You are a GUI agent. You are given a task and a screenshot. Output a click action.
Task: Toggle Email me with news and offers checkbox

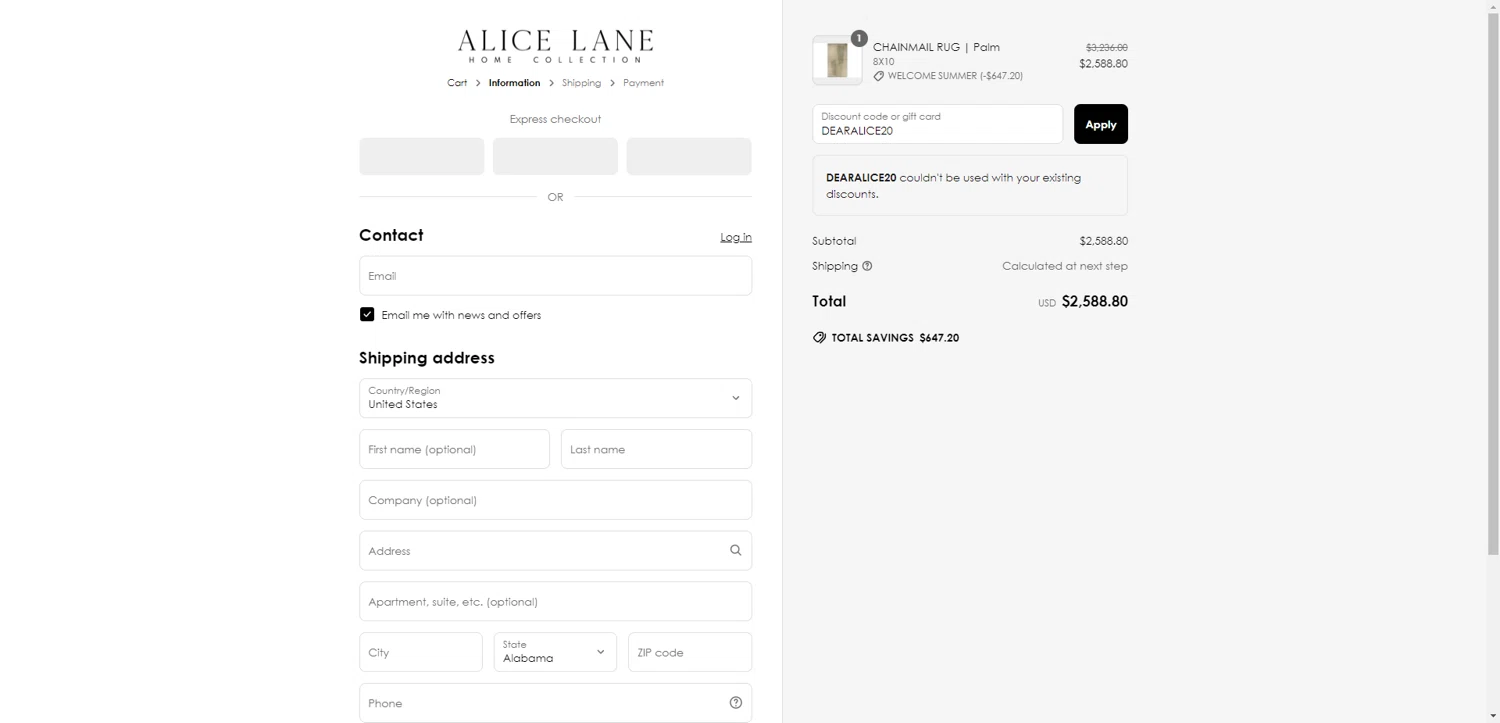pyautogui.click(x=367, y=314)
